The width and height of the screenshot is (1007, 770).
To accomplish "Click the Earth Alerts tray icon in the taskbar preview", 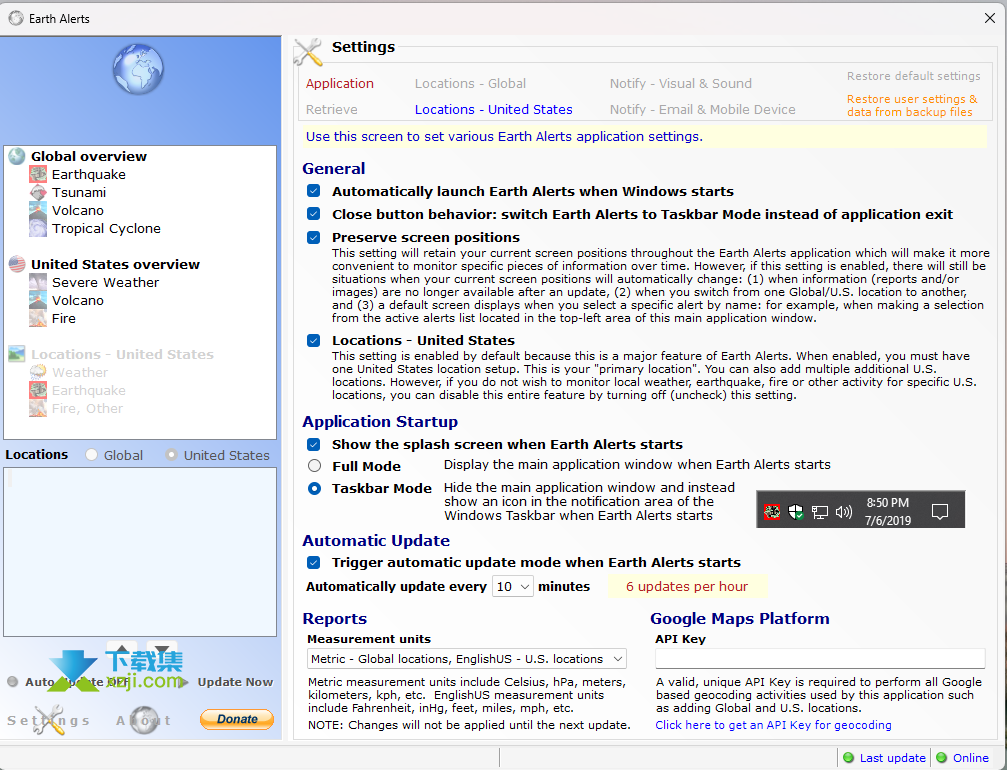I will tap(772, 512).
